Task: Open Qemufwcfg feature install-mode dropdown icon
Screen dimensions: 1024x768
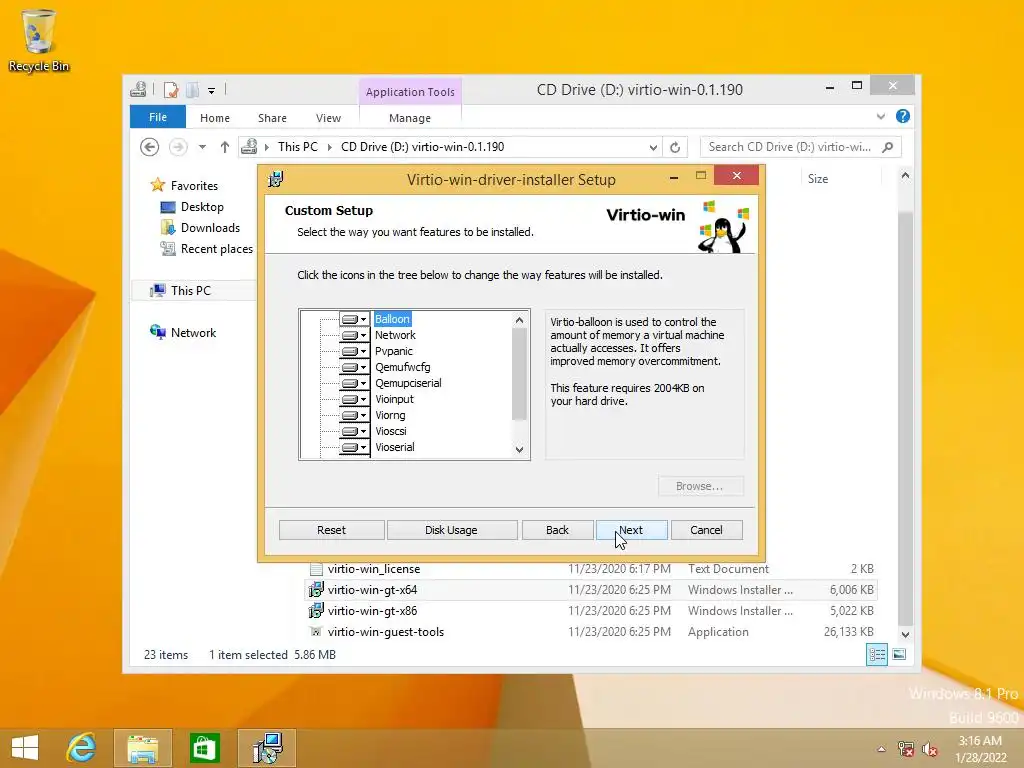Action: coord(354,367)
